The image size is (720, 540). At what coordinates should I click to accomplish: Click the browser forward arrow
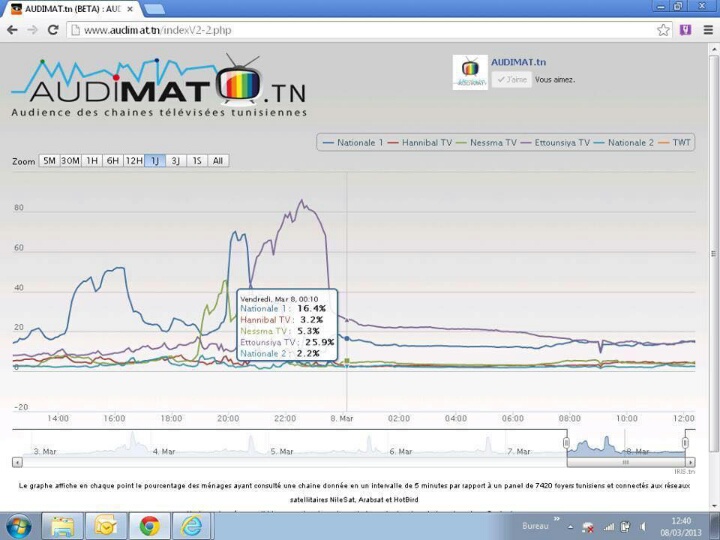coord(33,30)
